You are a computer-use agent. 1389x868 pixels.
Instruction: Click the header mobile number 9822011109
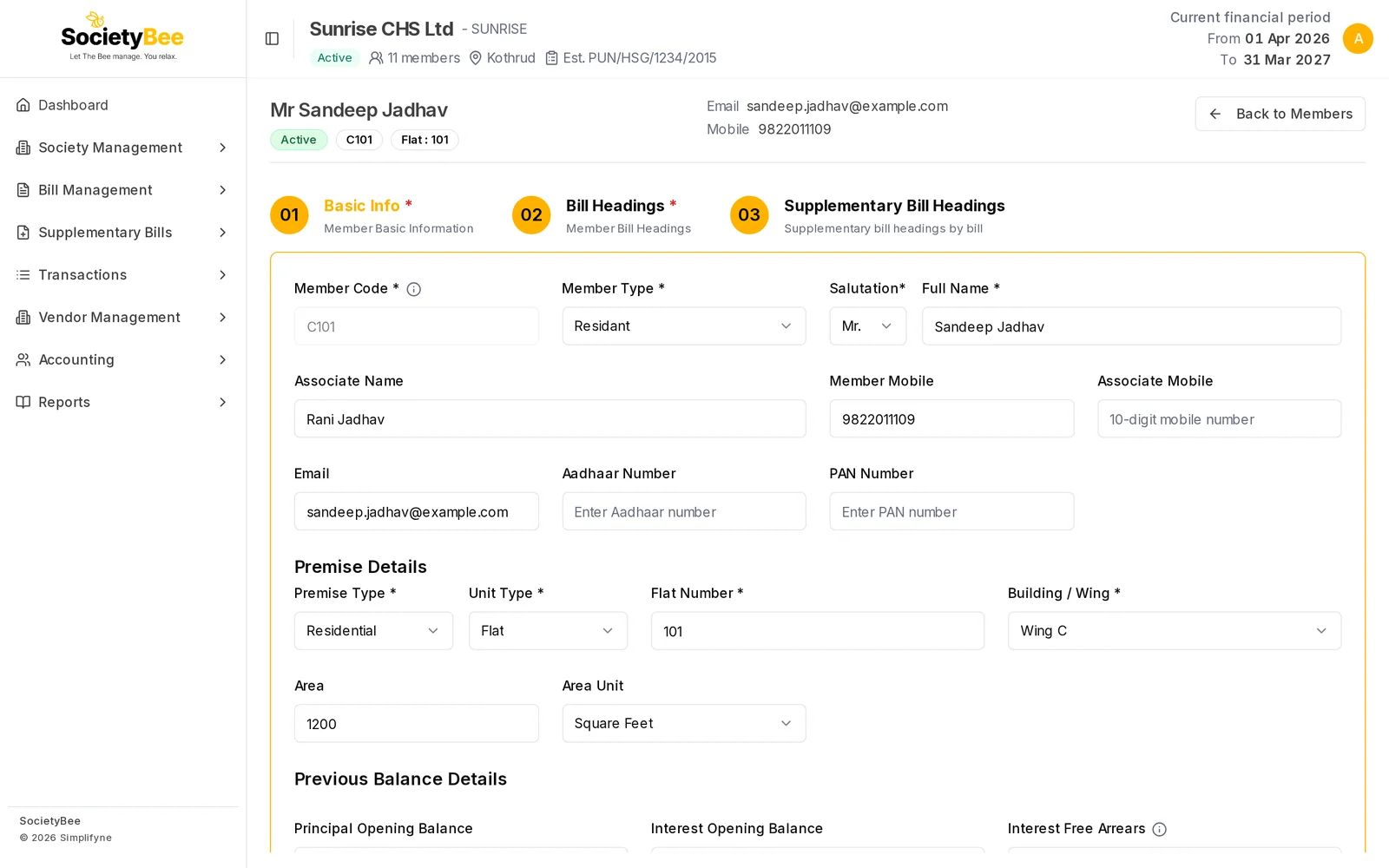tap(794, 129)
